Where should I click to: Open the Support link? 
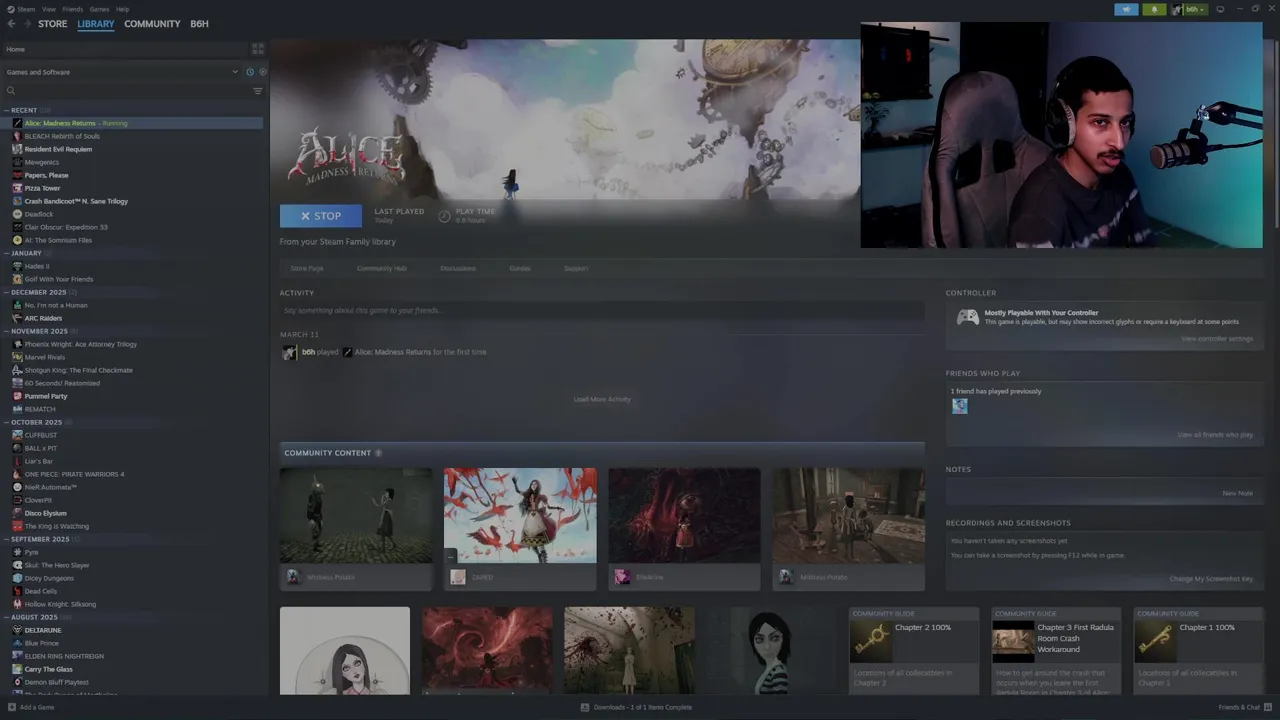[576, 268]
